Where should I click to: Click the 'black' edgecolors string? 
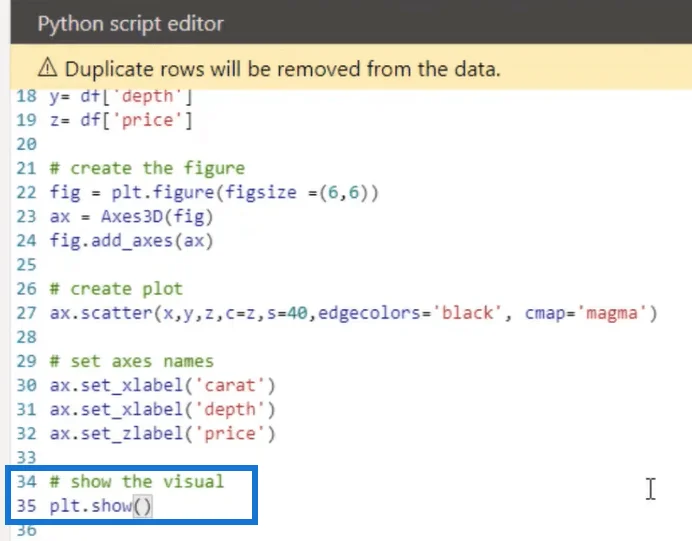467,313
